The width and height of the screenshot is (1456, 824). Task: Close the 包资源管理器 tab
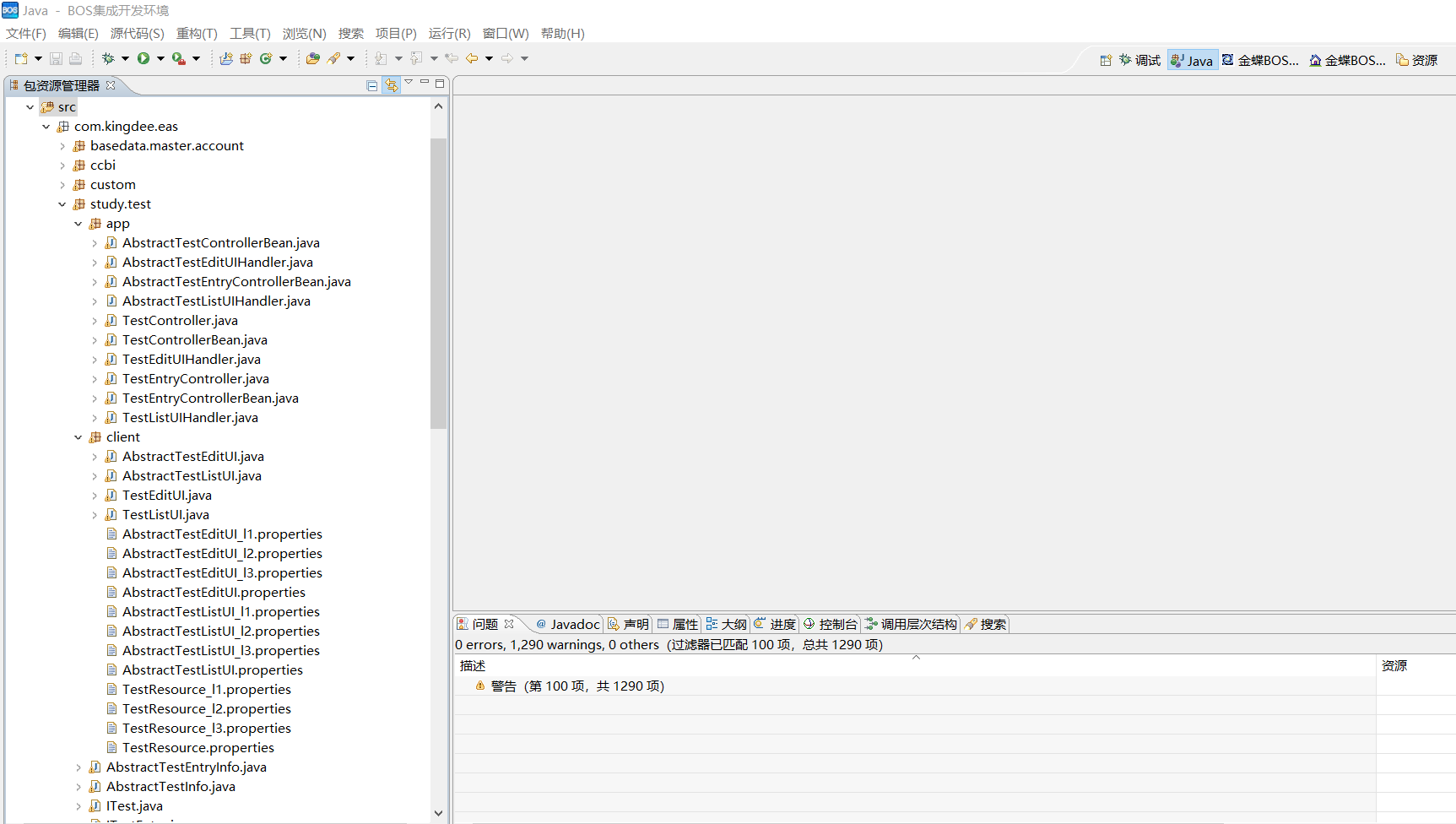coord(111,85)
